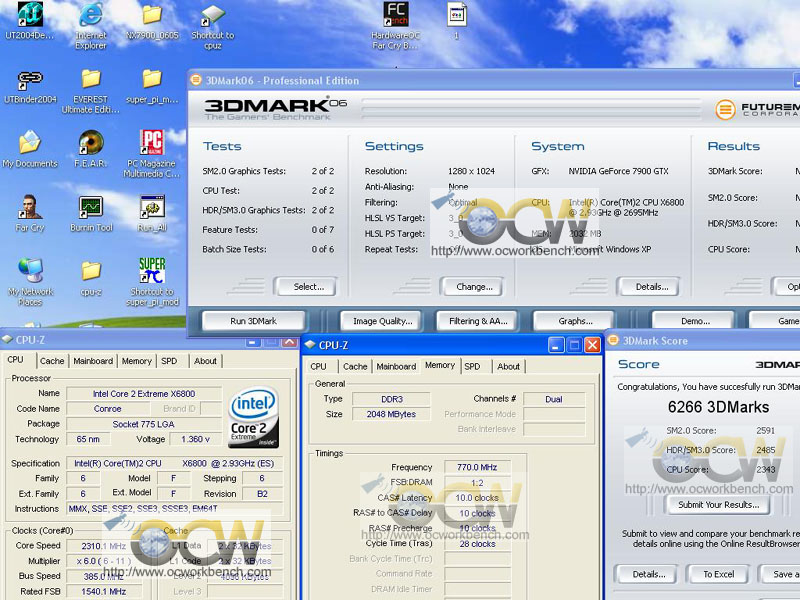Click the '6266 3DMarks' score text
The height and width of the screenshot is (600, 800).
718,407
